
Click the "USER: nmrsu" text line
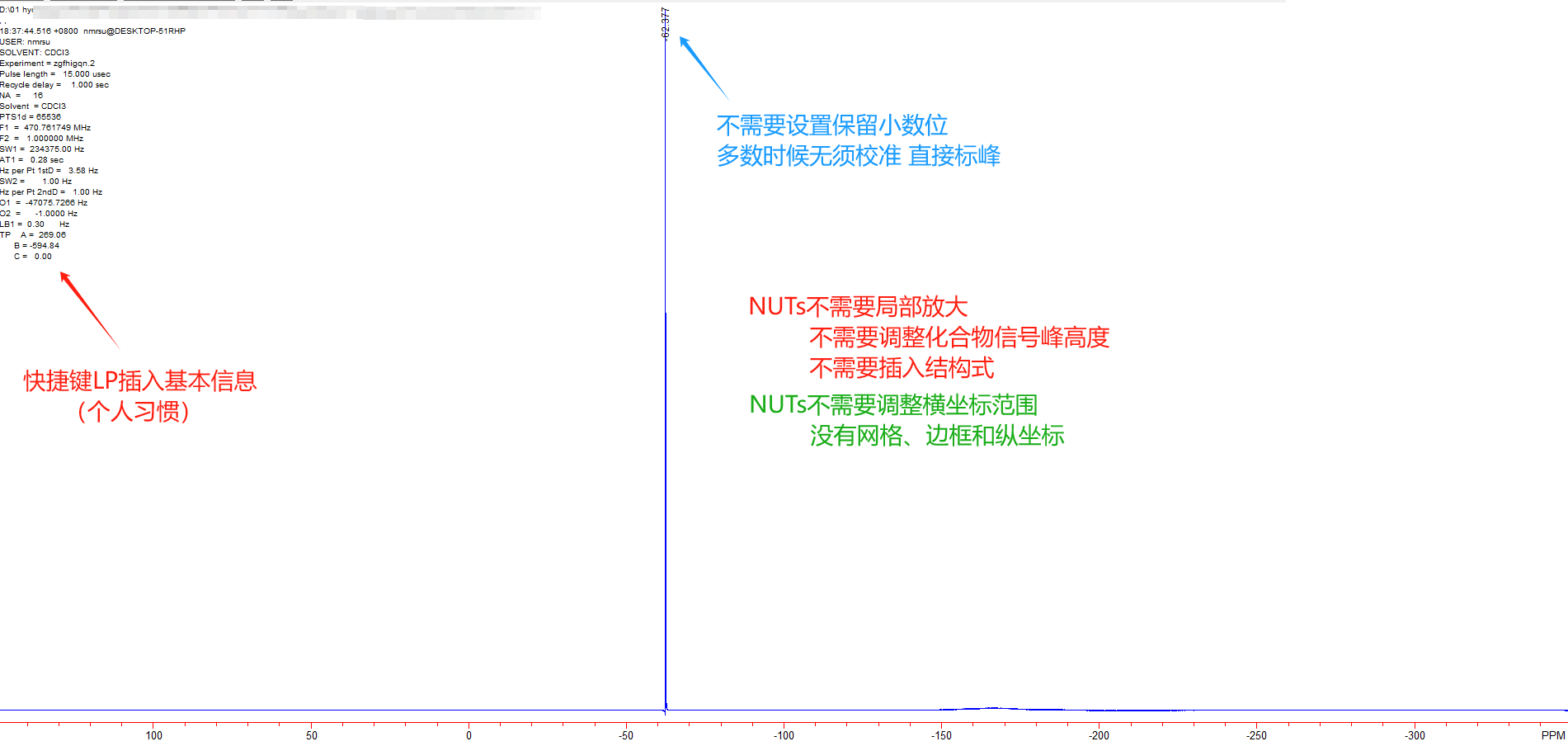point(25,41)
